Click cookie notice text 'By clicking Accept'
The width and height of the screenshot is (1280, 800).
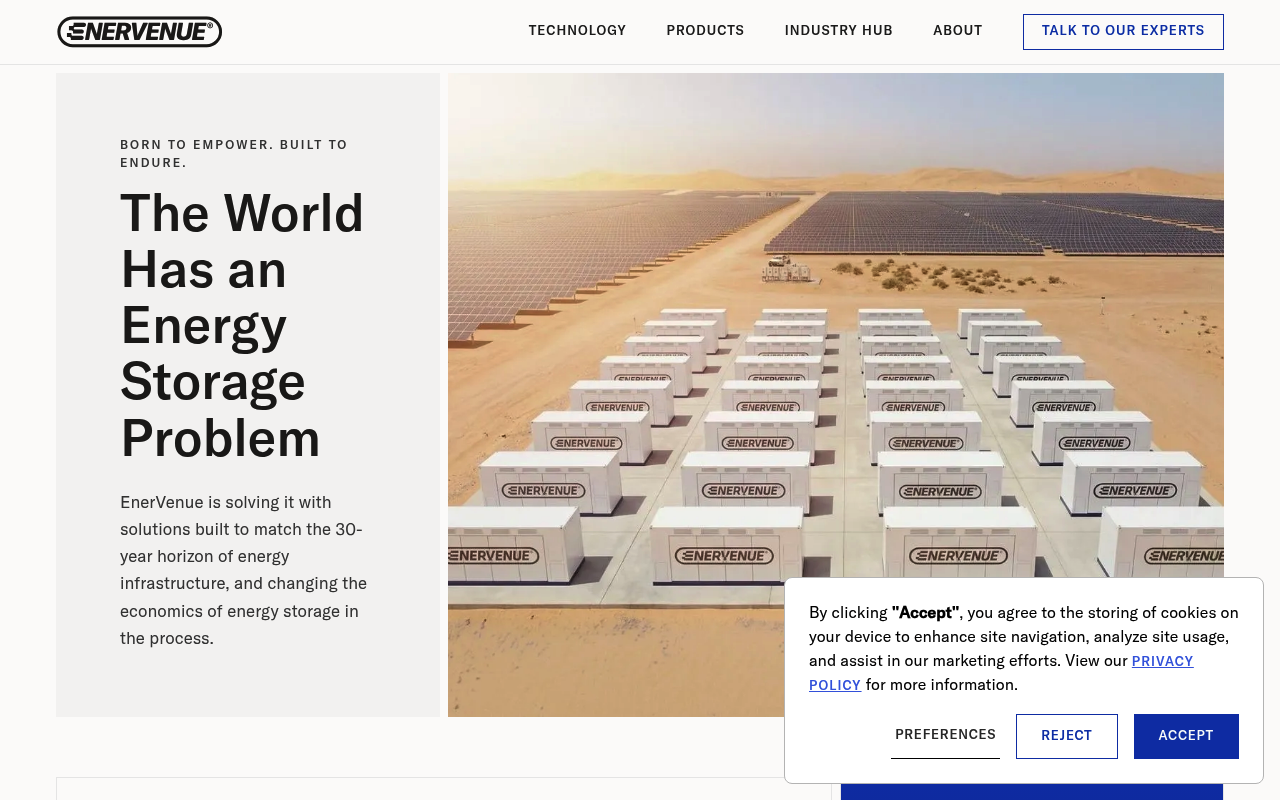click(x=1024, y=648)
